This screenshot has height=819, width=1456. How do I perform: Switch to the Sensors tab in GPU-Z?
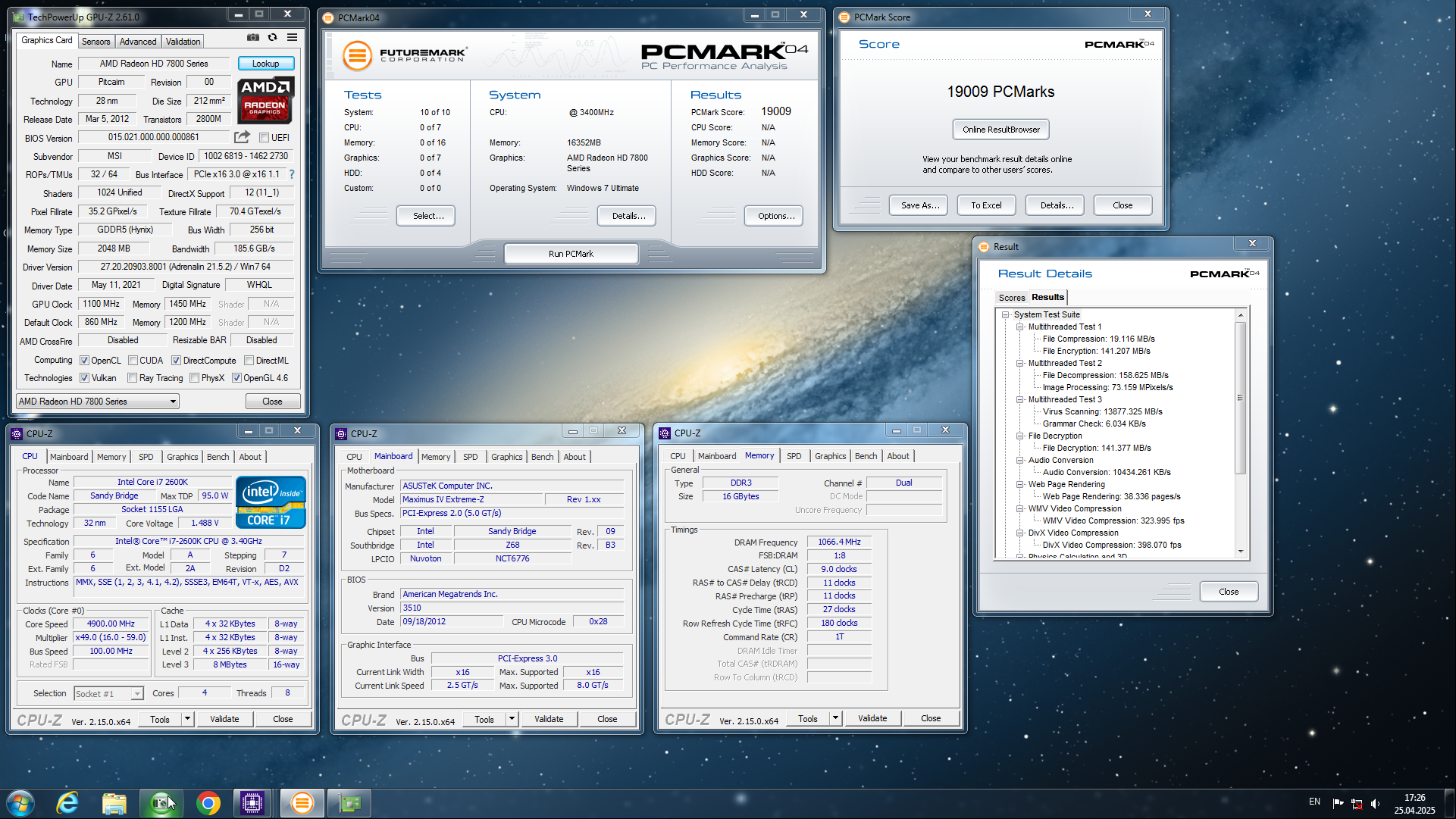pos(96,42)
